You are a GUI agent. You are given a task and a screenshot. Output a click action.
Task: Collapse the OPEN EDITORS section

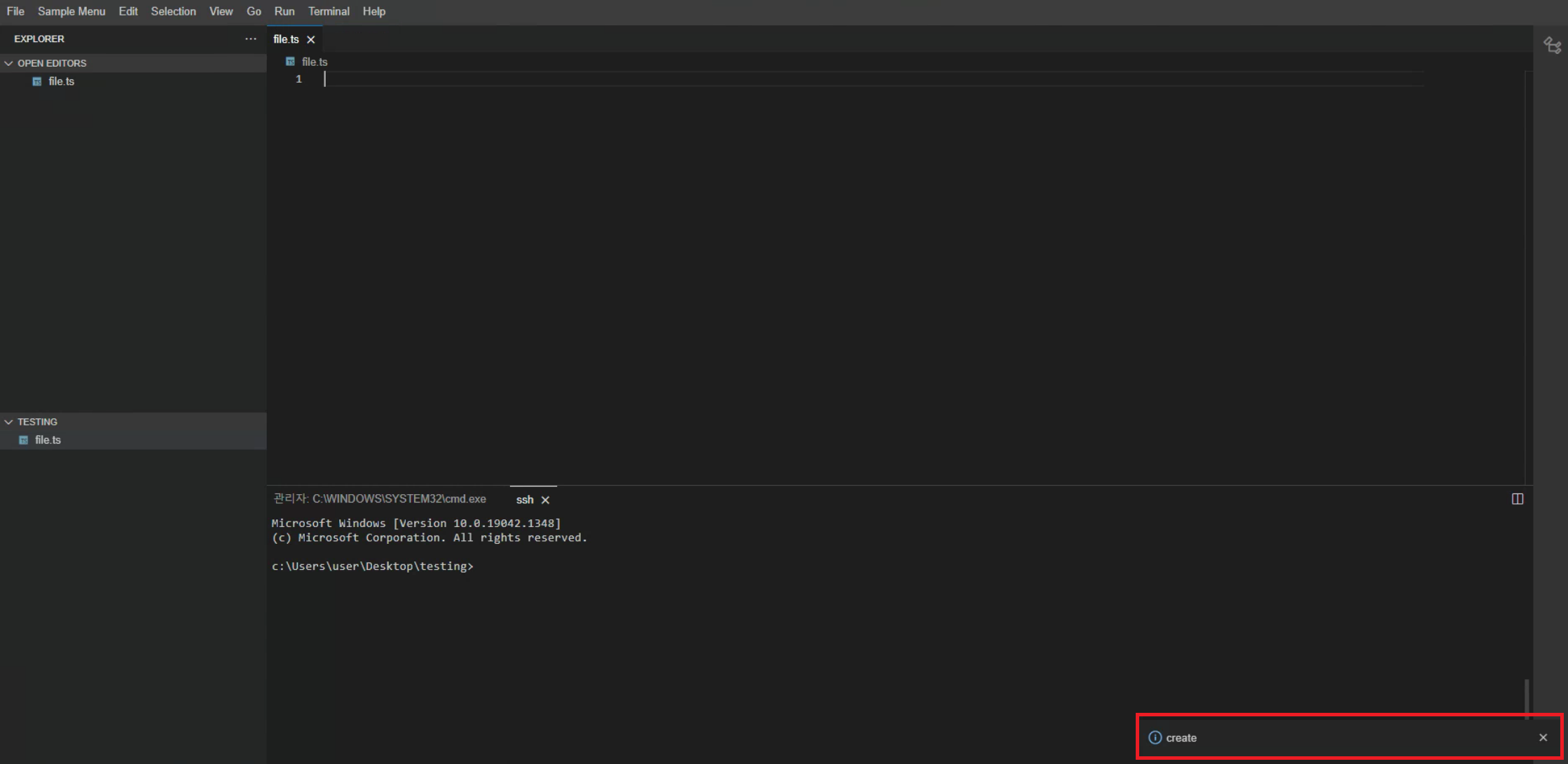coord(8,62)
